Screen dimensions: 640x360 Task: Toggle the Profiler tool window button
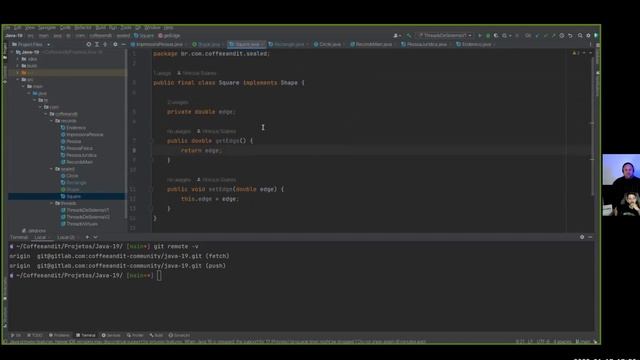(x=135, y=336)
